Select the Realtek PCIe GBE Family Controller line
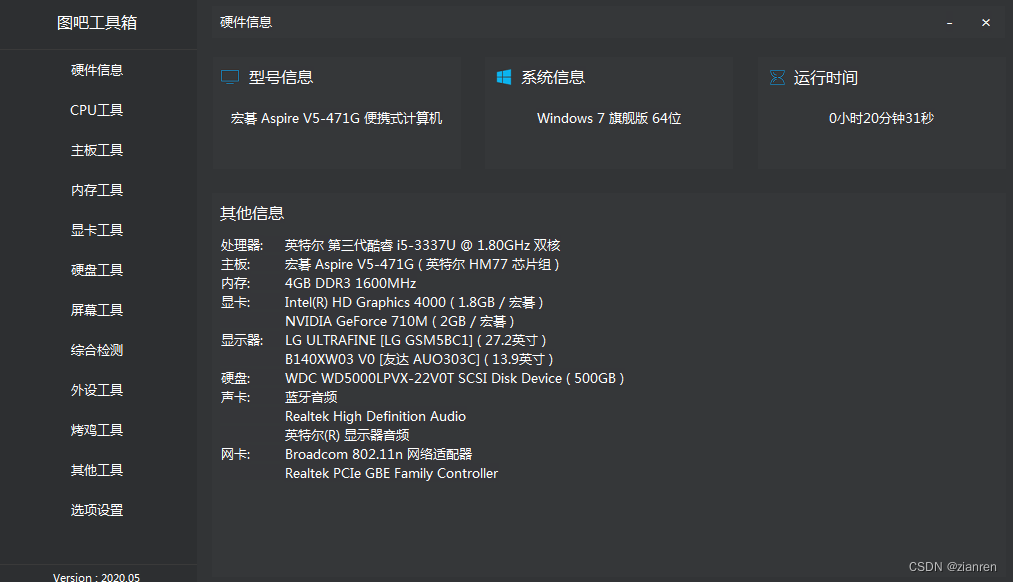Viewport: 1013px width, 582px height. point(392,473)
